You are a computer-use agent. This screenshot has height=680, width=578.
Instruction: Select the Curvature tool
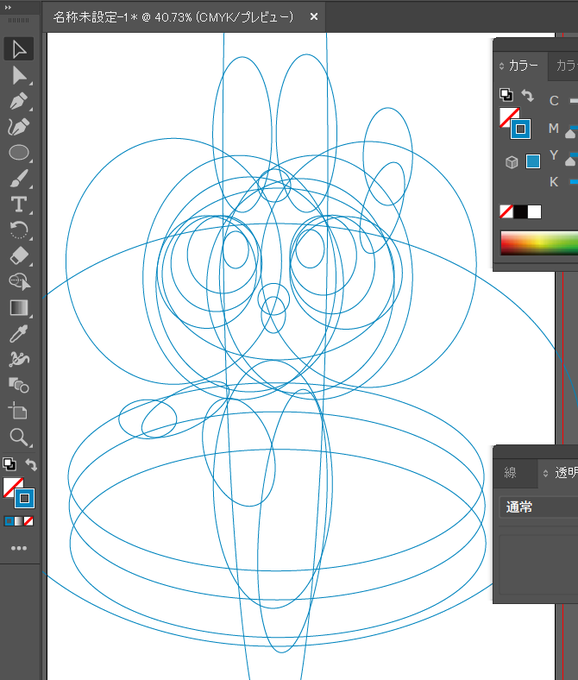pos(19,127)
